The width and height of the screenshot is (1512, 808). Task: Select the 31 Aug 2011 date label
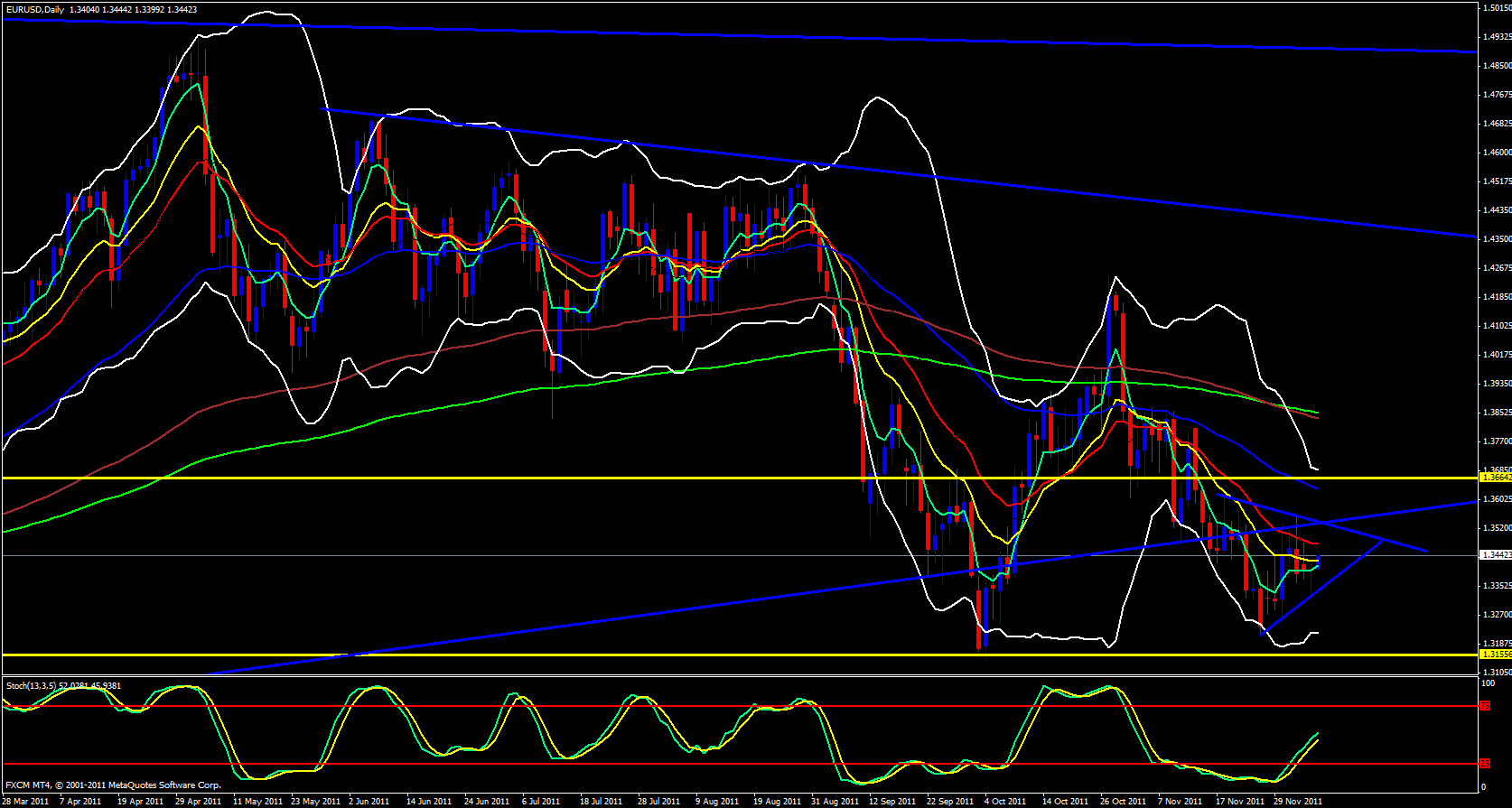(834, 802)
